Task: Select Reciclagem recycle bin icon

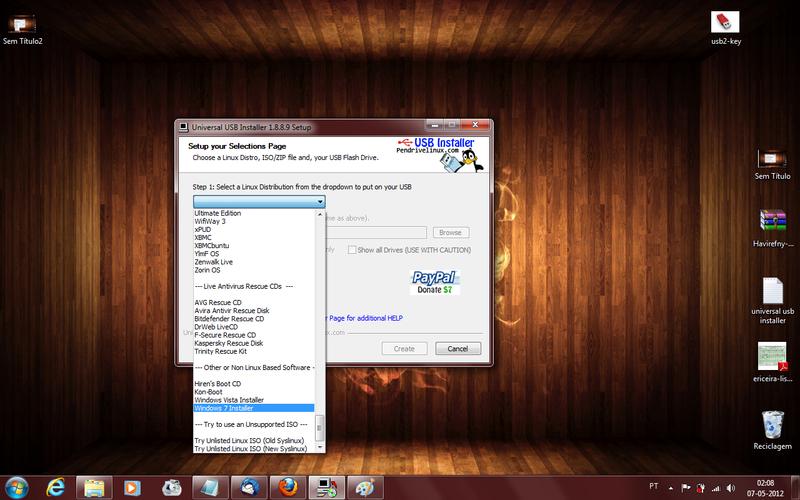Action: pyautogui.click(x=772, y=431)
